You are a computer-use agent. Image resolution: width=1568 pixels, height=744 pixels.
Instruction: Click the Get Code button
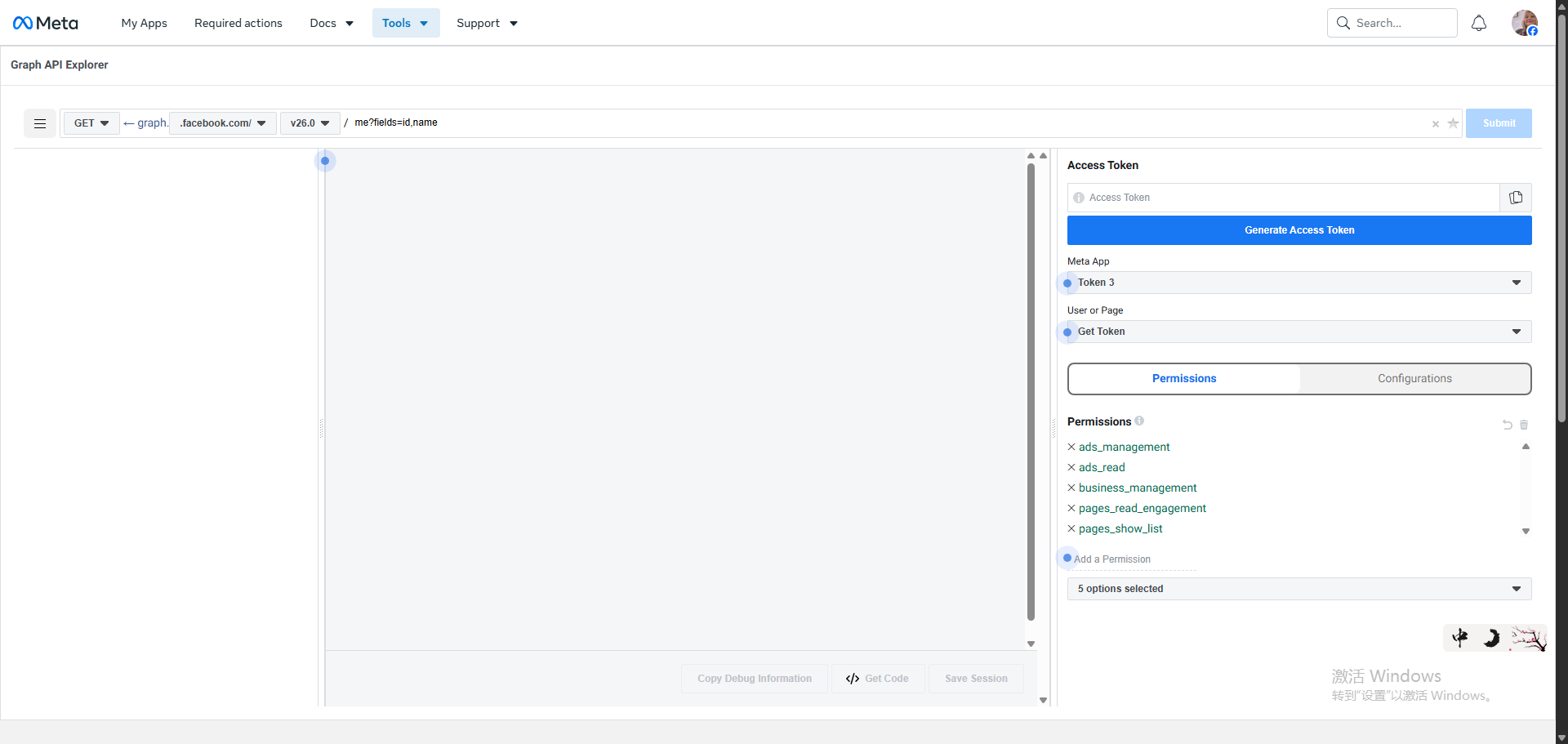pyautogui.click(x=878, y=679)
